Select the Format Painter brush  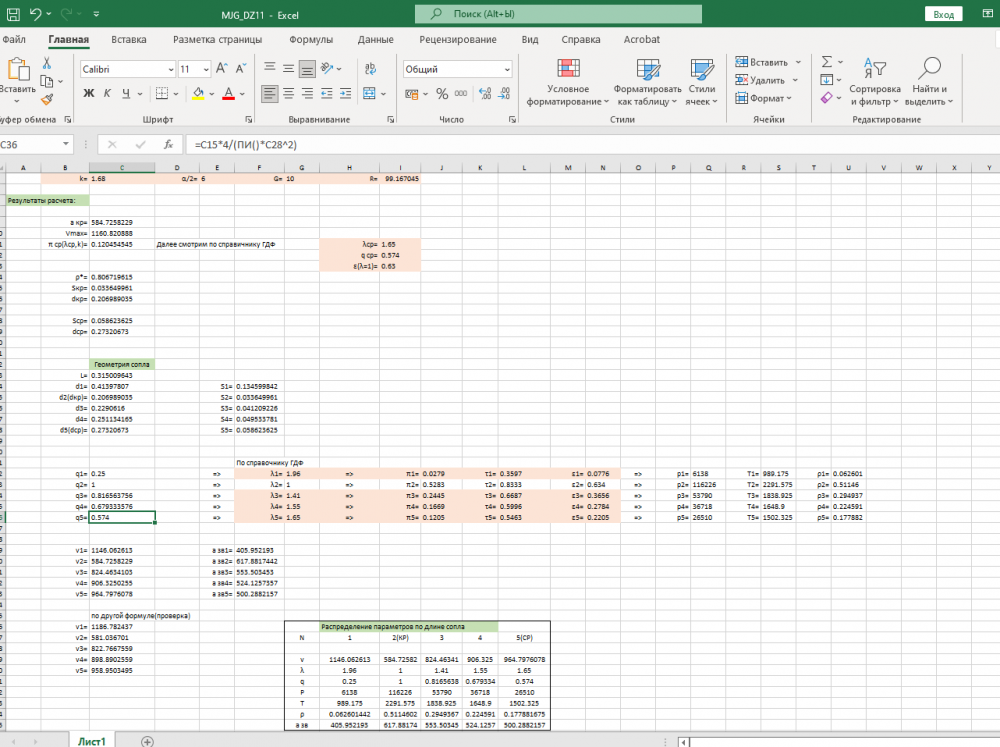point(47,99)
